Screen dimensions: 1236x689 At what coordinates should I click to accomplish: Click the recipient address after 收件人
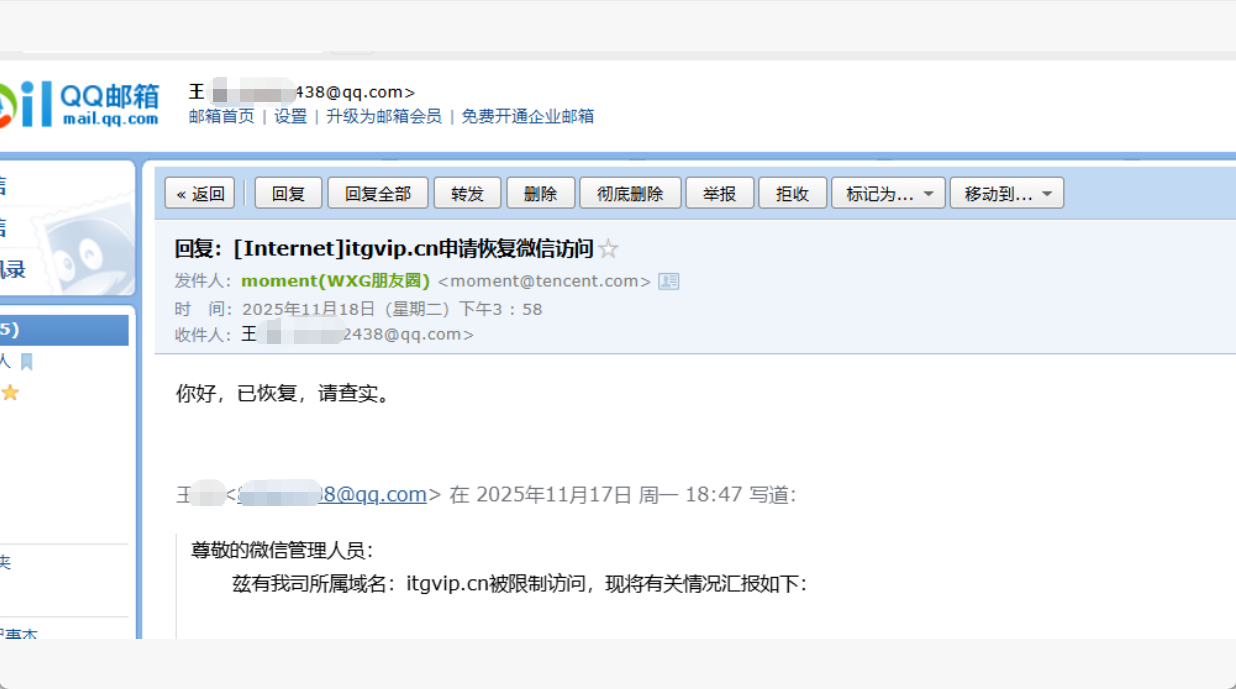(358, 335)
